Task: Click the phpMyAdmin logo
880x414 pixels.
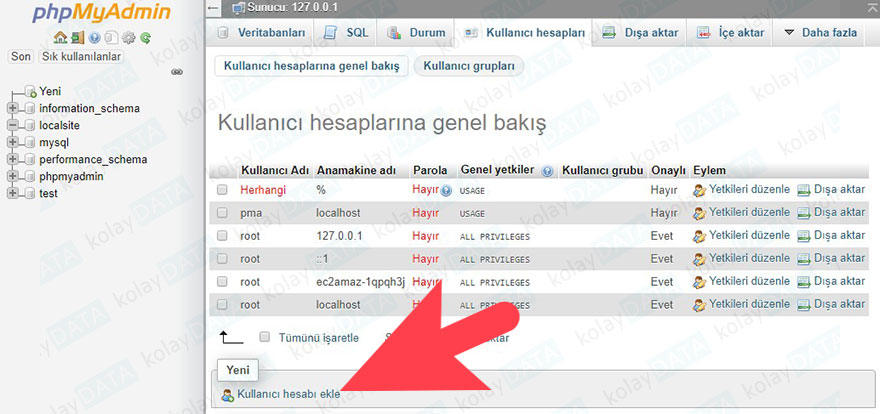Action: click(x=101, y=13)
